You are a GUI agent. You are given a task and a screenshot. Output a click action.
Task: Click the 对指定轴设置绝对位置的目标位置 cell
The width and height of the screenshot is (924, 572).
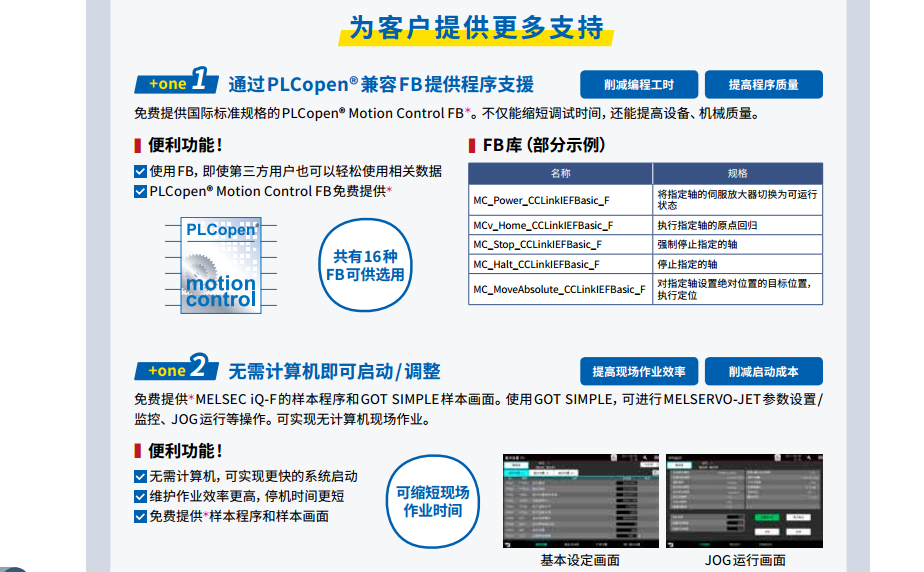point(738,289)
